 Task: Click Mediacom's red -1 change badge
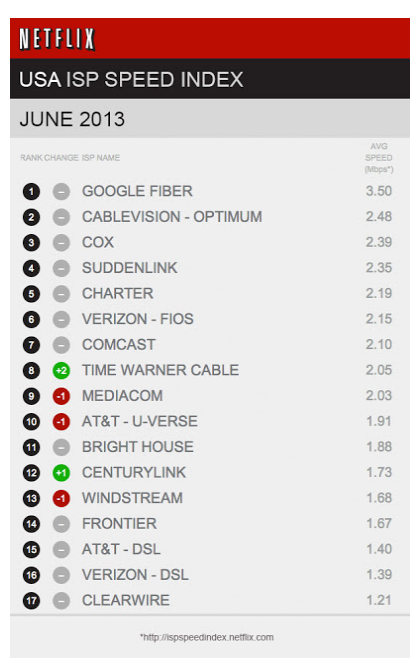tap(61, 396)
